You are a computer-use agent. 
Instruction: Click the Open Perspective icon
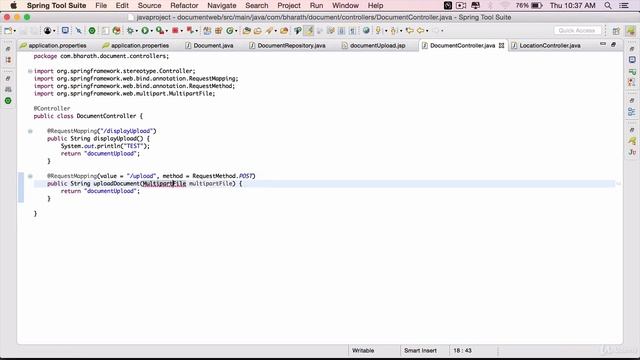pos(616,31)
